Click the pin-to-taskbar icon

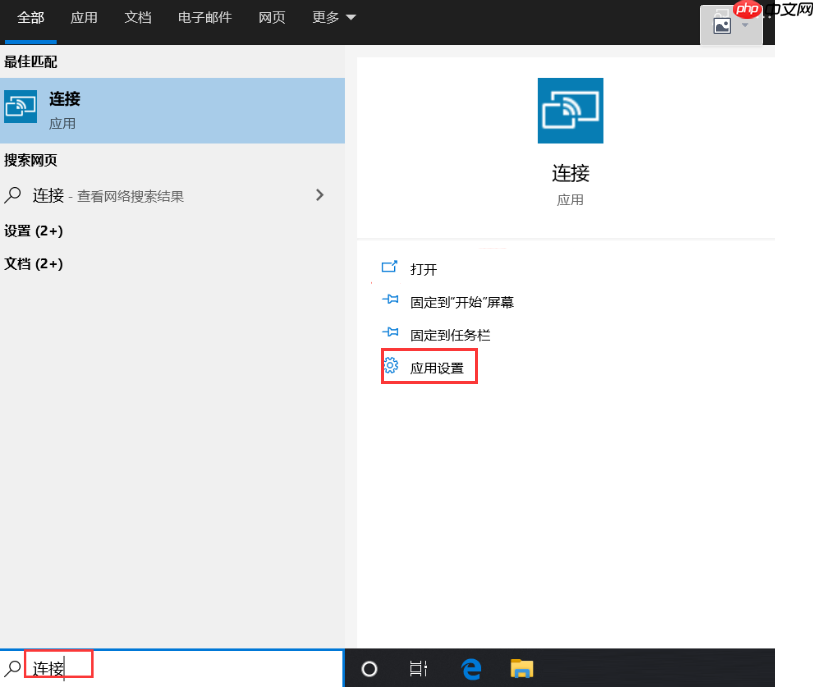point(391,333)
